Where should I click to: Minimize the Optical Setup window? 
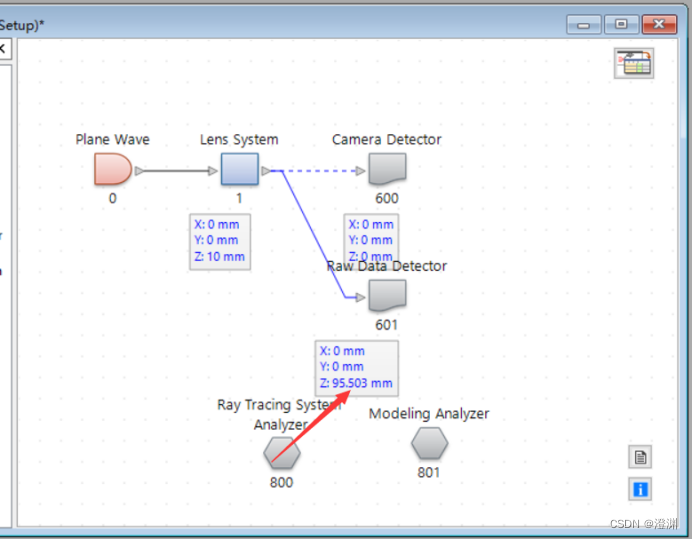583,25
